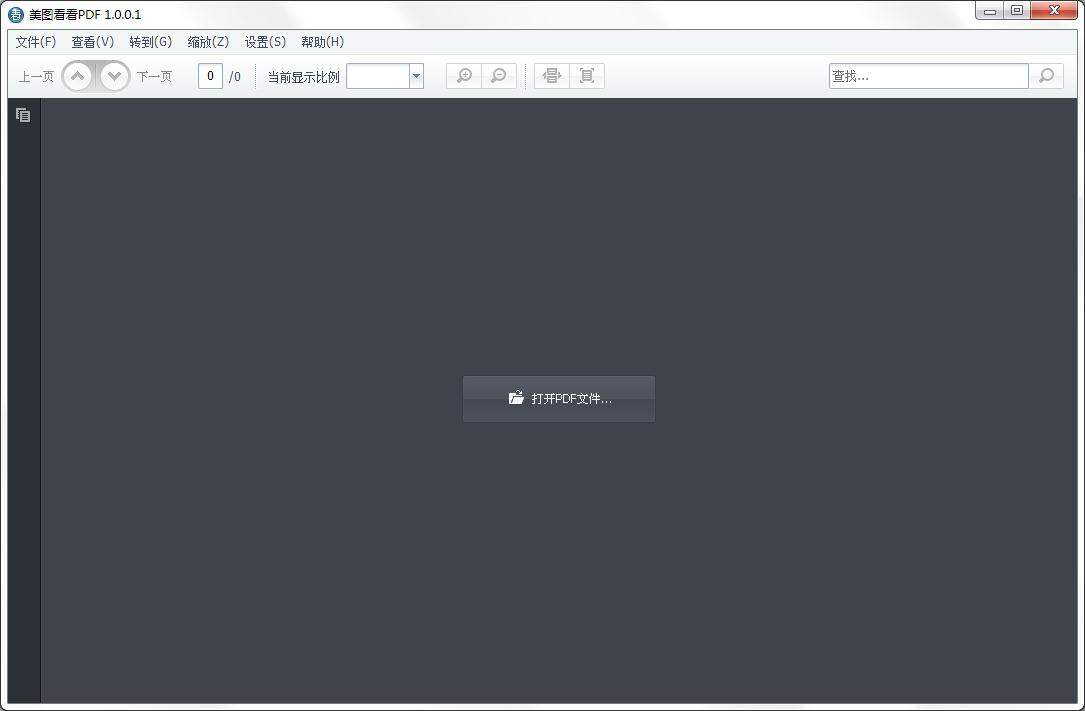Image resolution: width=1085 pixels, height=711 pixels.
Task: Click the 下一页 next page label
Action: (154, 75)
